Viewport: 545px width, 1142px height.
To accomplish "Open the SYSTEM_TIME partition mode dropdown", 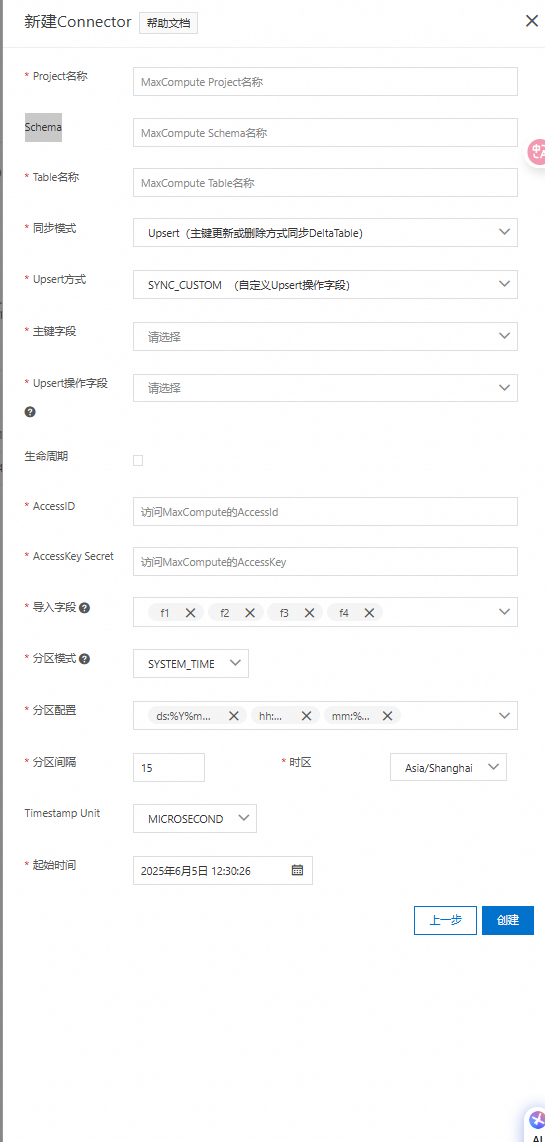I will click(x=191, y=663).
